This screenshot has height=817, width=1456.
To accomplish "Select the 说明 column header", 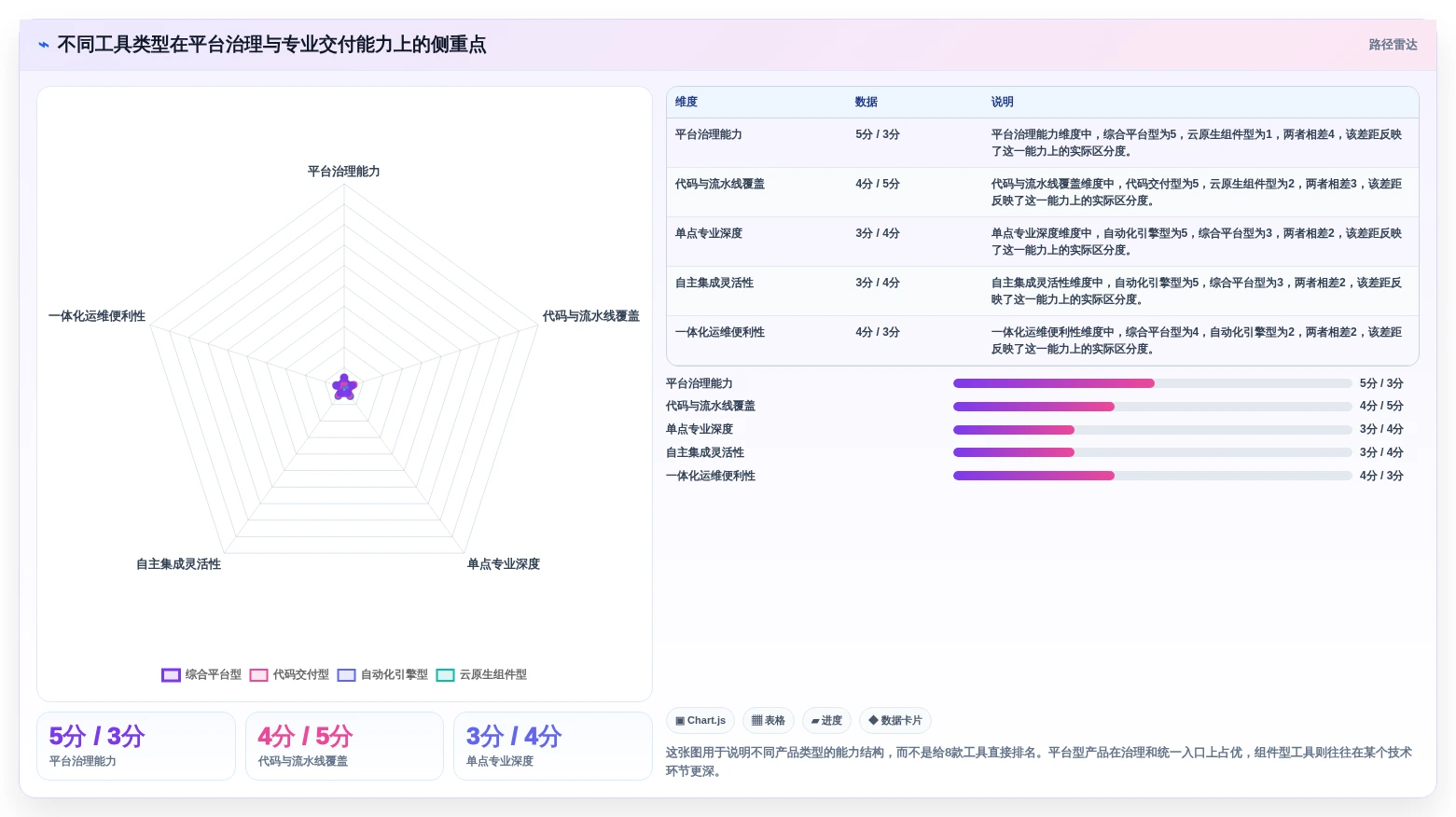I will pos(1003,103).
